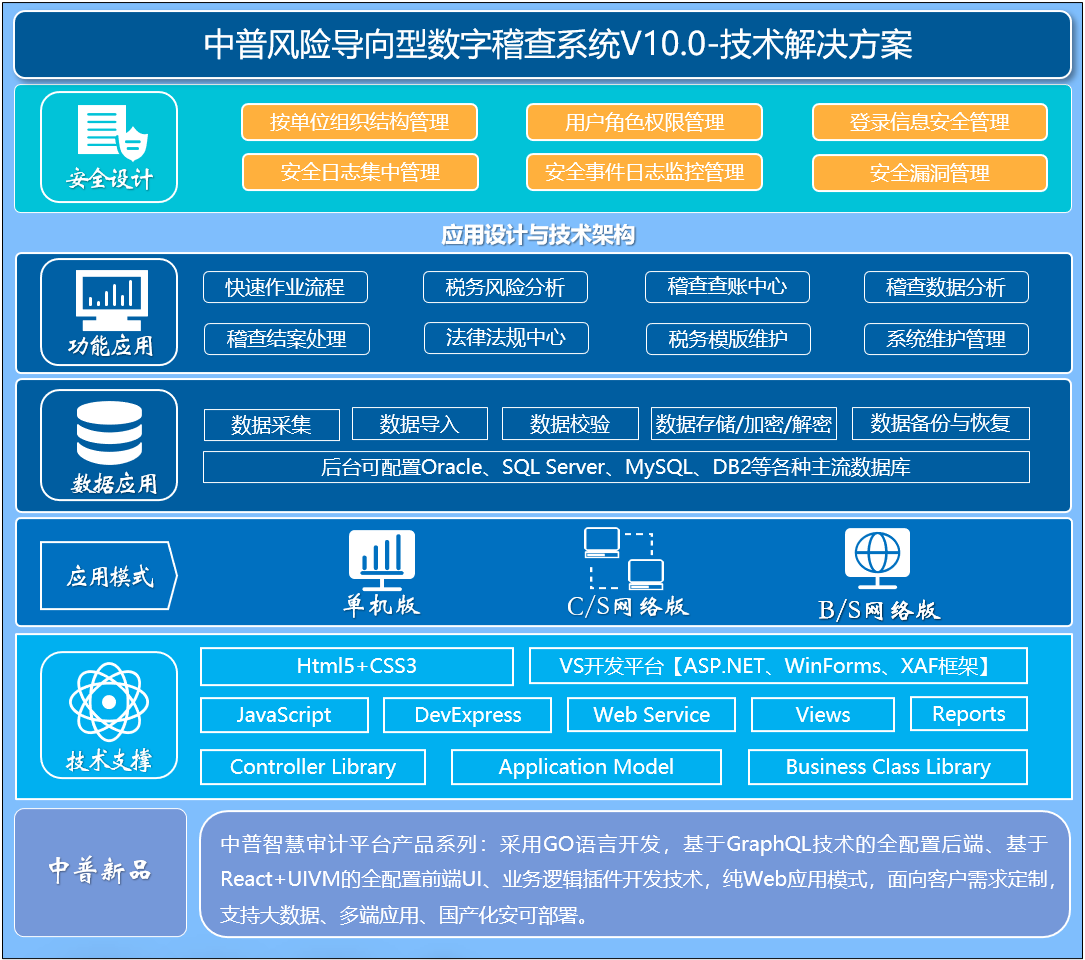Viewport: 1085px width, 960px height.
Task: Click the 数据应用 database icon
Action: [109, 433]
